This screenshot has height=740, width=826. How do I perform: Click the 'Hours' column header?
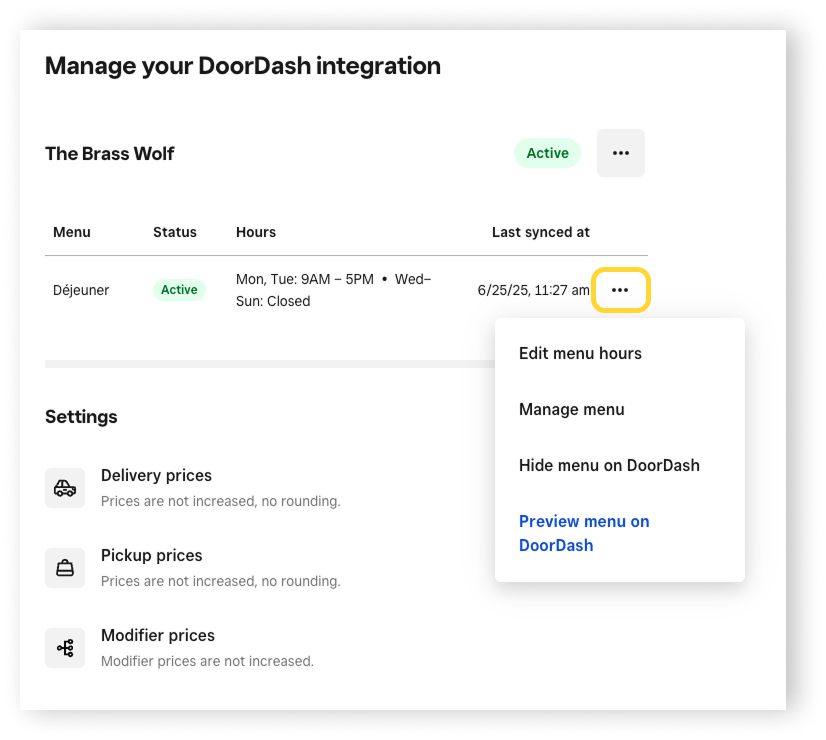click(x=255, y=232)
